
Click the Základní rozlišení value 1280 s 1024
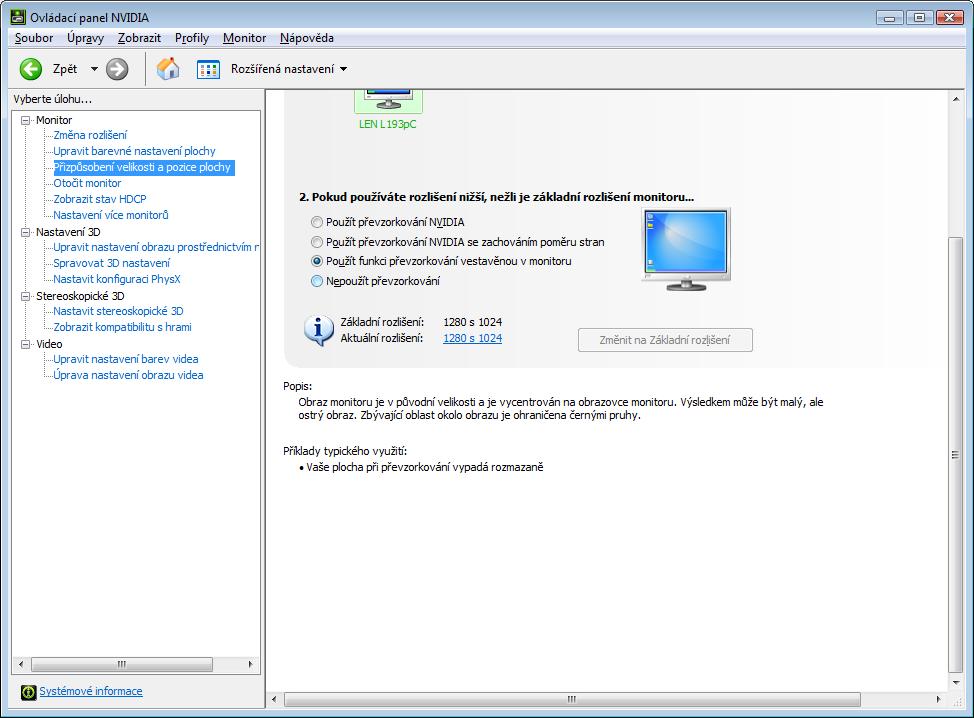[472, 322]
